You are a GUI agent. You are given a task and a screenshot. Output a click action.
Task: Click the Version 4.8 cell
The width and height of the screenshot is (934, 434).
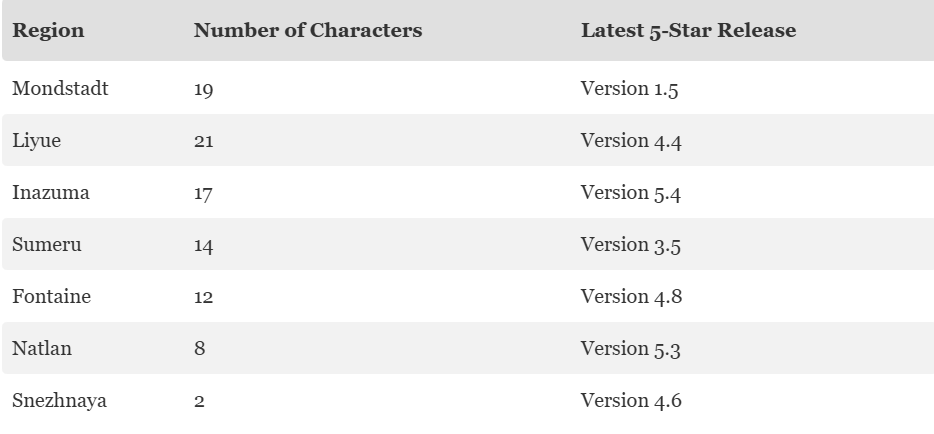(x=631, y=296)
